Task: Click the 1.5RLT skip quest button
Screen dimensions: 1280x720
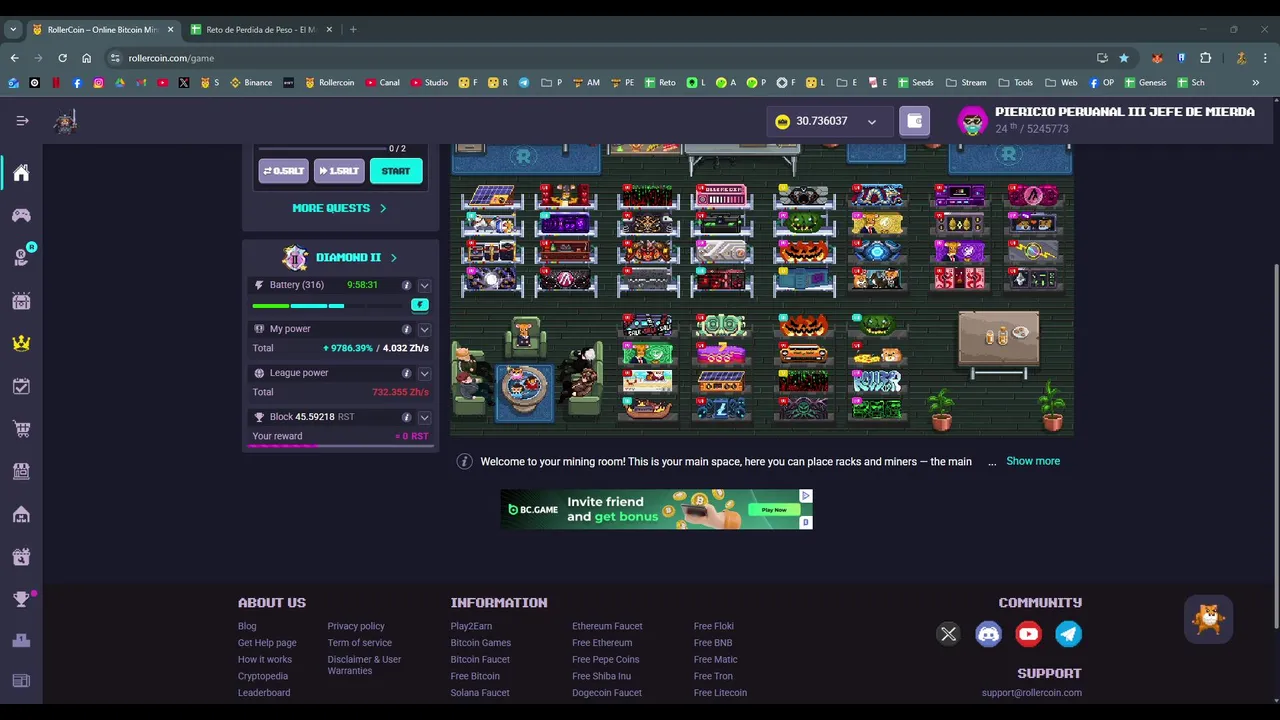Action: tap(339, 171)
